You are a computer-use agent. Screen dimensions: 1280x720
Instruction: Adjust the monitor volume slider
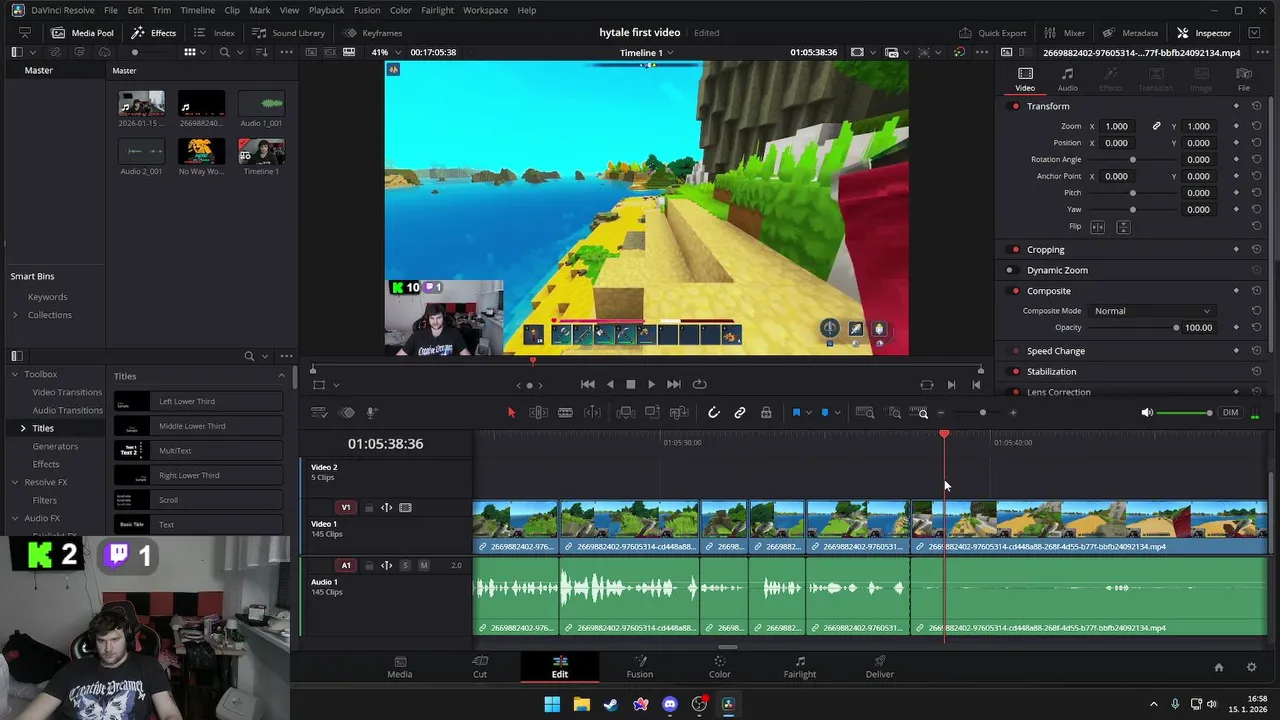pyautogui.click(x=1185, y=413)
